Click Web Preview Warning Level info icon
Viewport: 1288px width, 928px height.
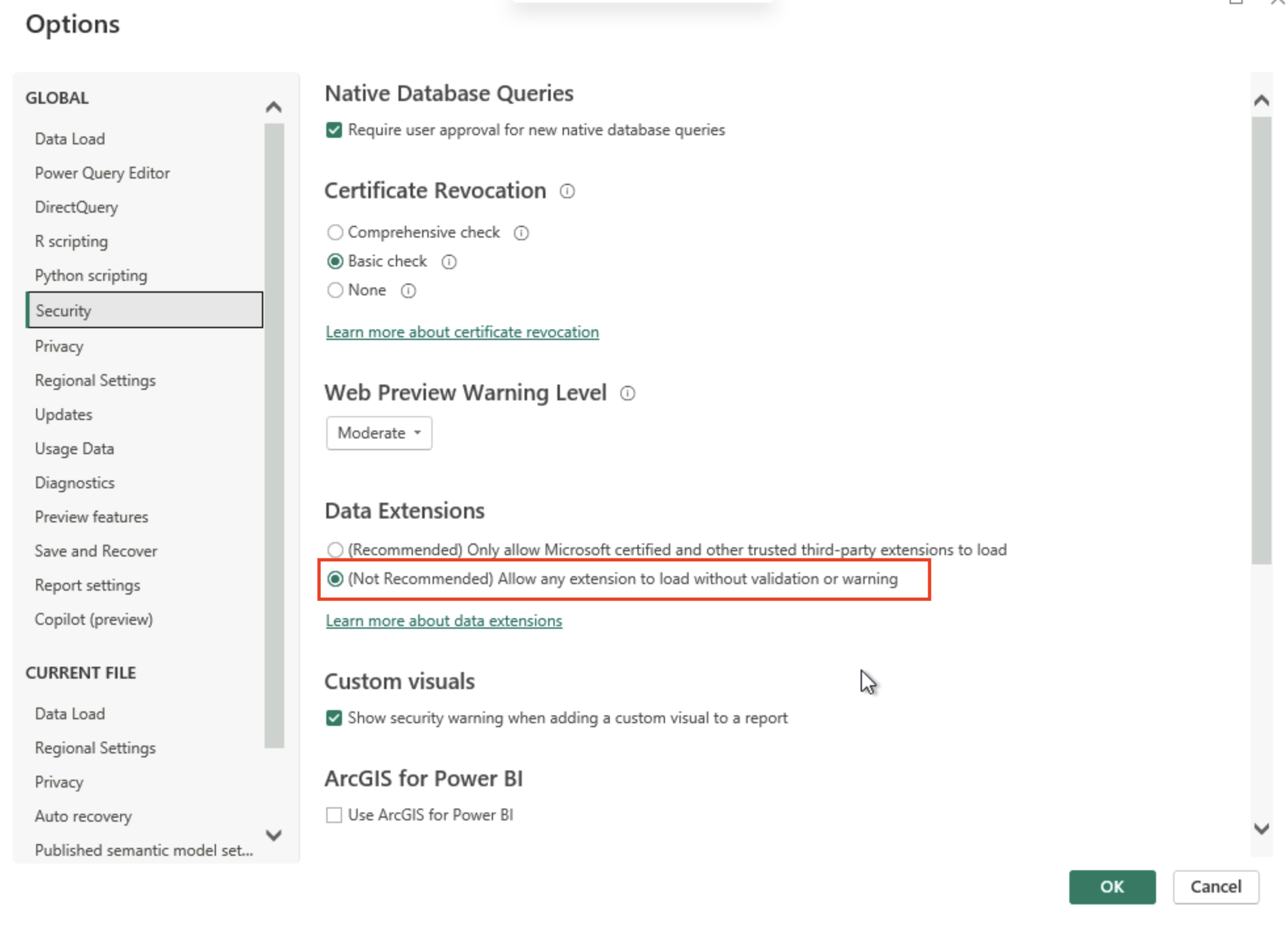tap(628, 393)
